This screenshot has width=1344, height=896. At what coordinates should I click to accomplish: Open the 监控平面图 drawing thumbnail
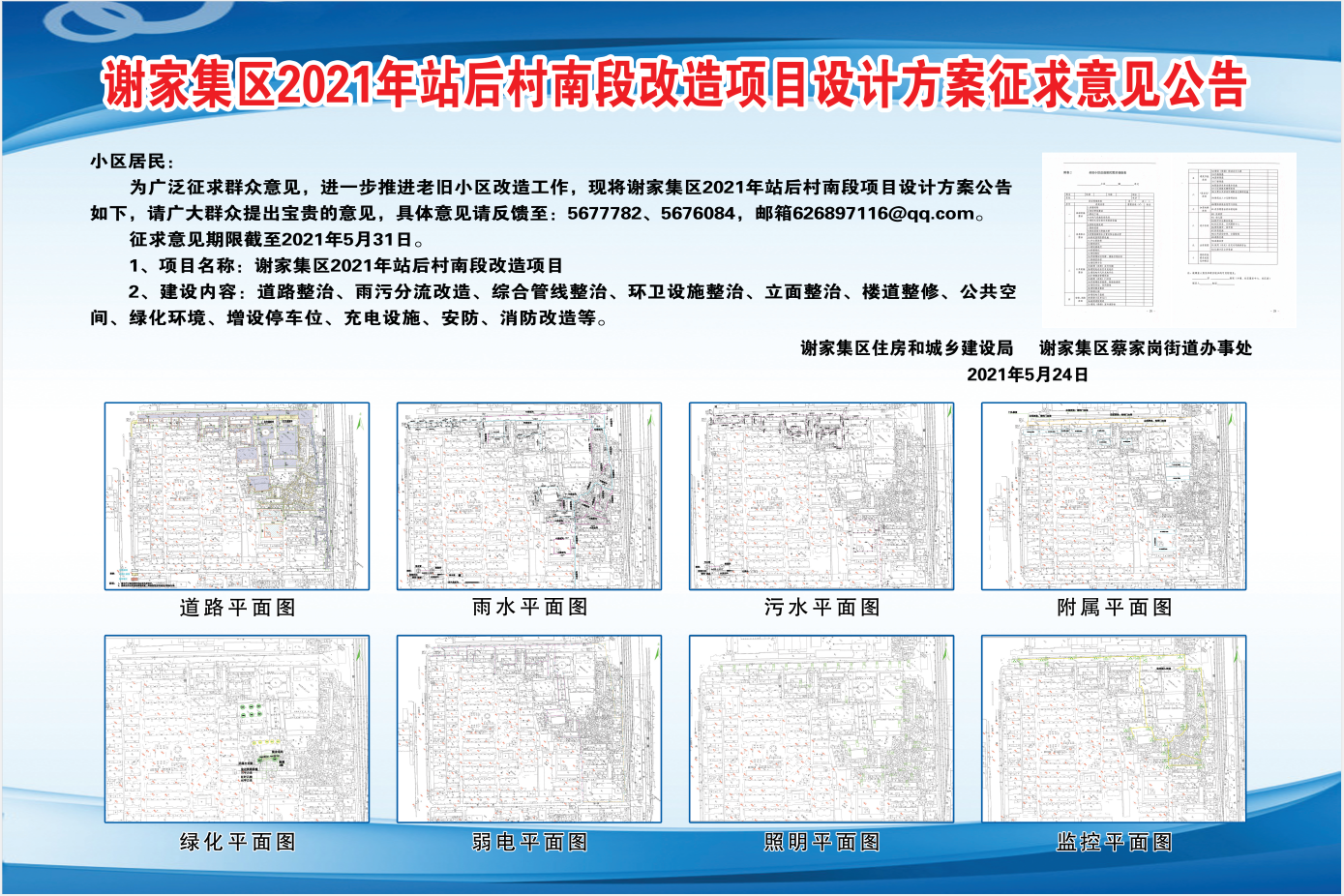tap(1114, 730)
